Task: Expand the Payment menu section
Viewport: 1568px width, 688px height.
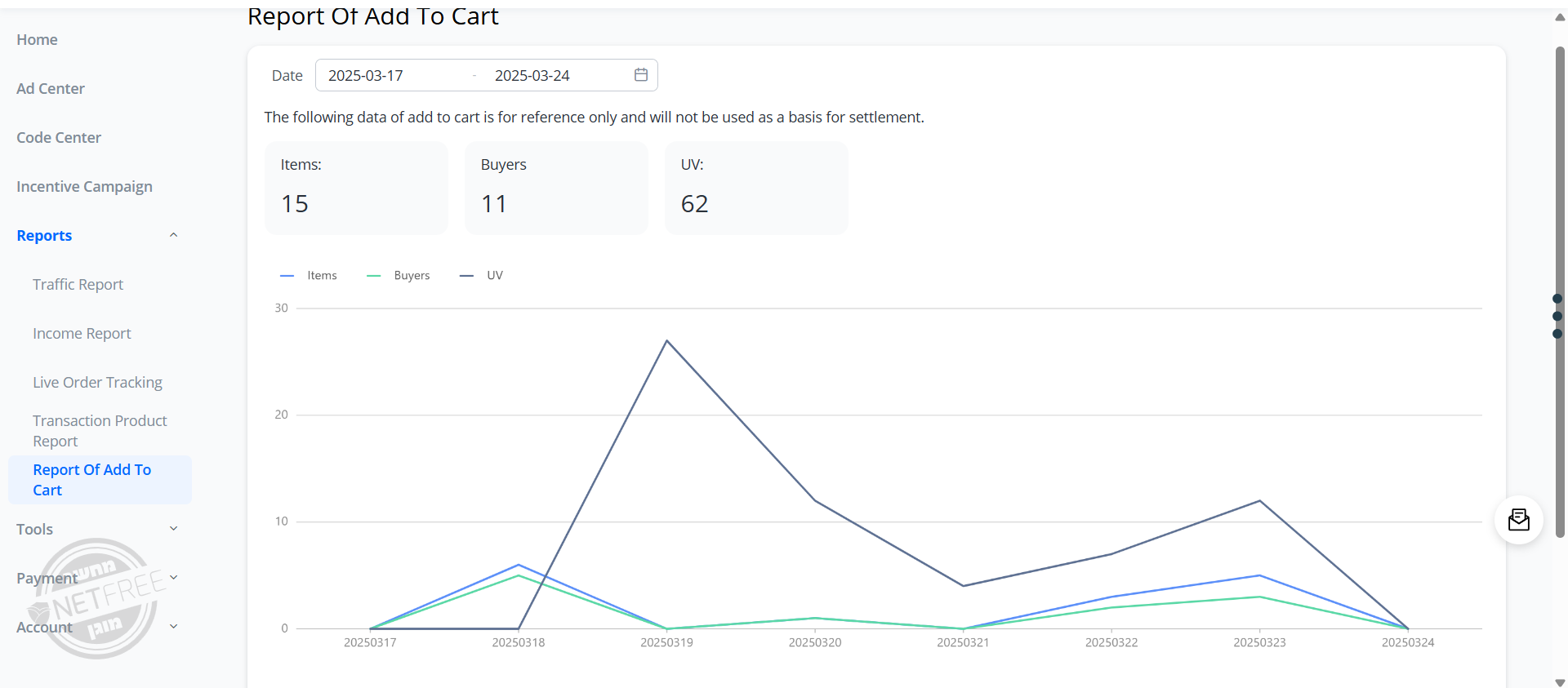Action: pyautogui.click(x=173, y=578)
